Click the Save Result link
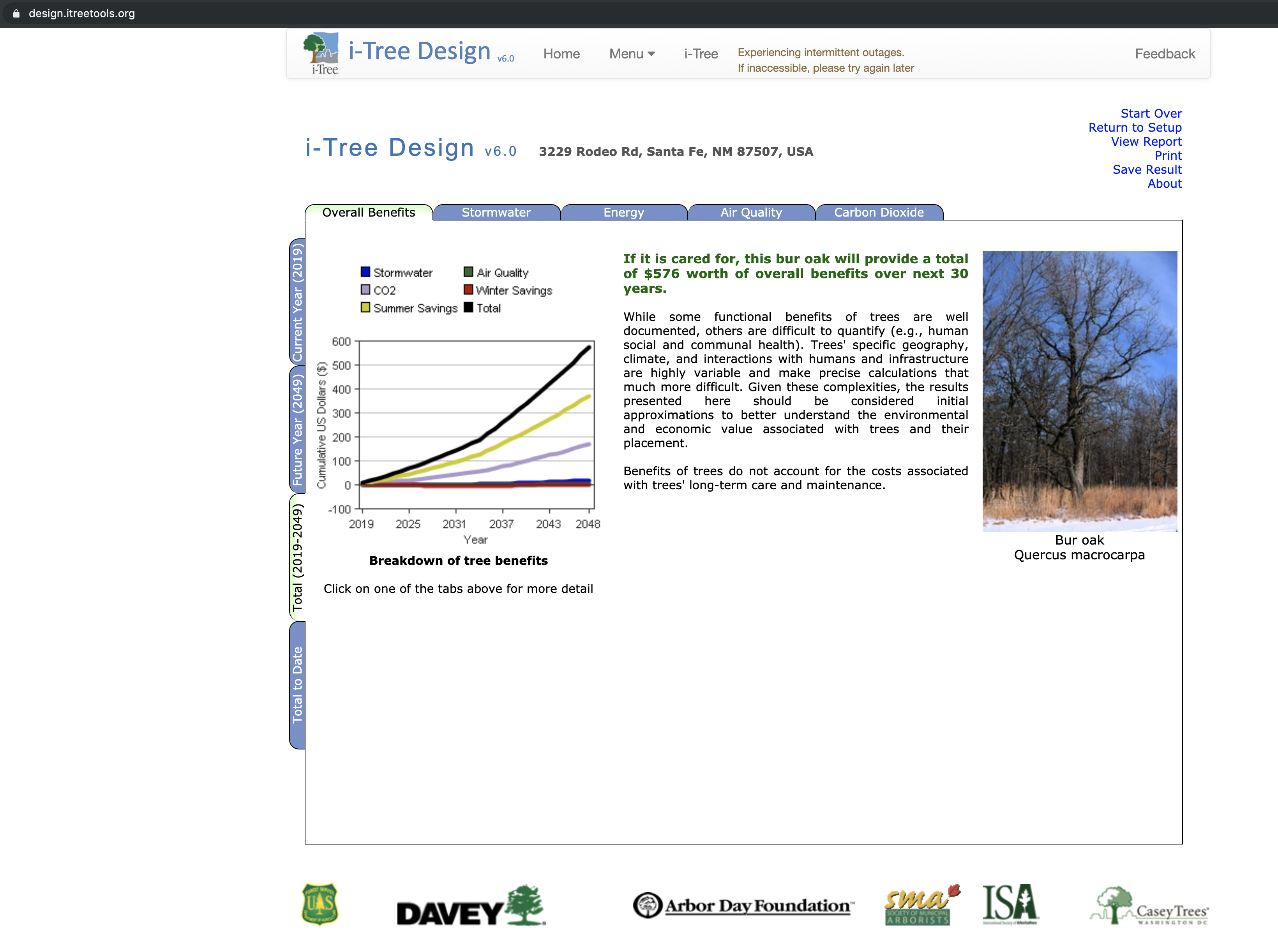The image size is (1278, 952). [1147, 169]
